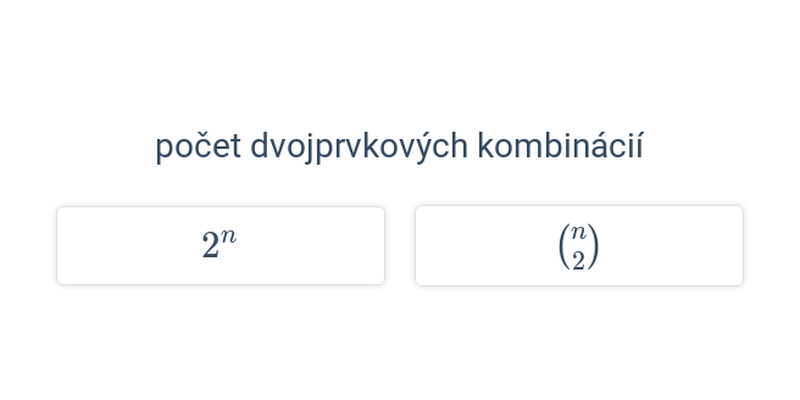Select the 2^n answer card
Viewport: 800px width, 400px height.
[220, 245]
